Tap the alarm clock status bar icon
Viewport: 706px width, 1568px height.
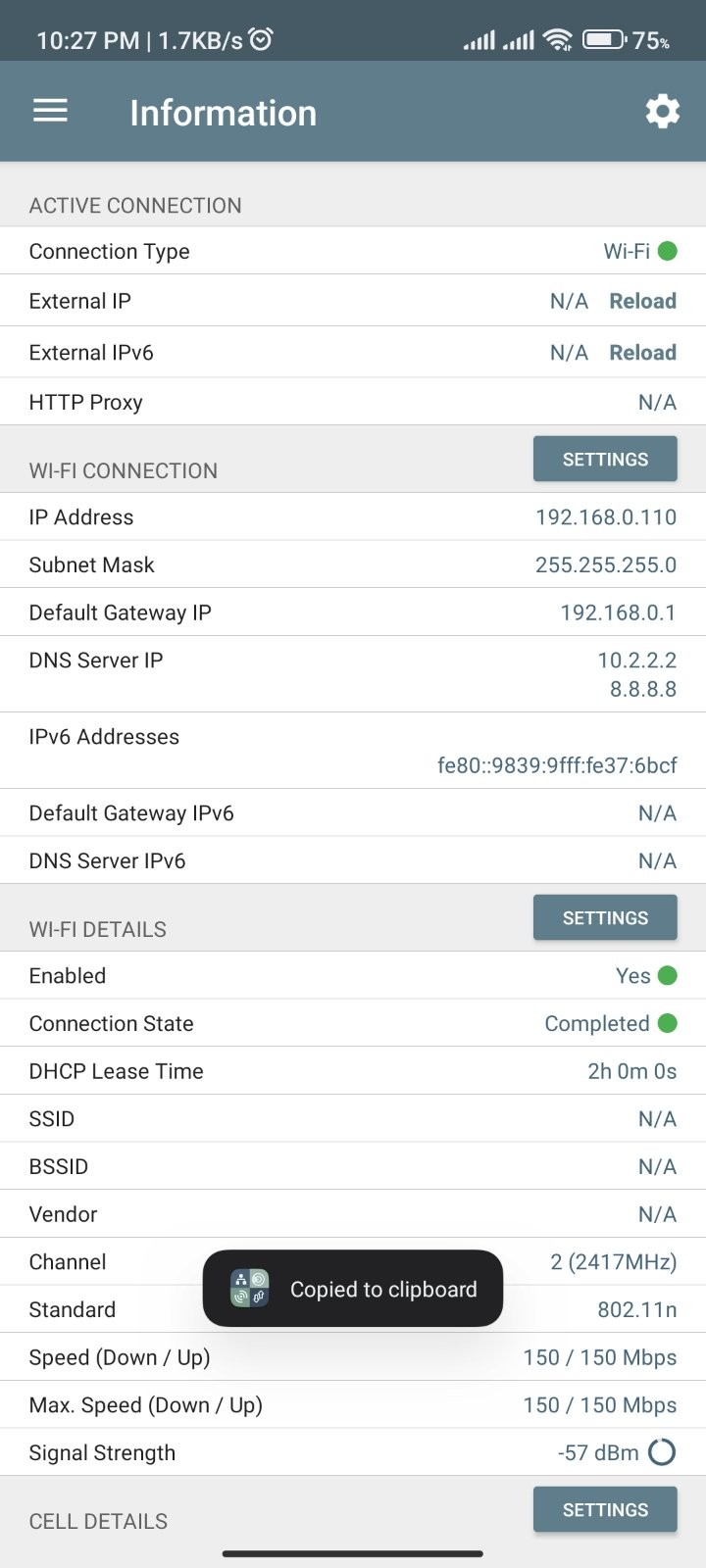click(x=261, y=39)
